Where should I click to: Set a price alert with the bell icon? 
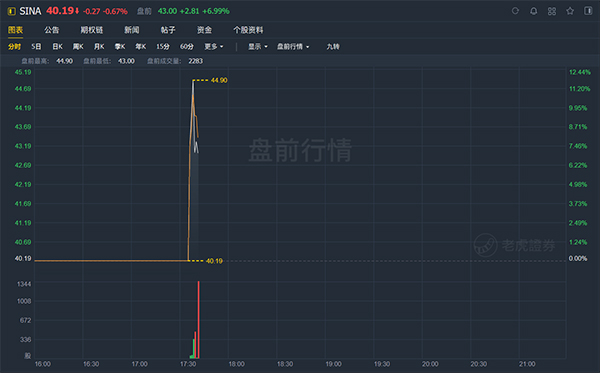pyautogui.click(x=533, y=11)
